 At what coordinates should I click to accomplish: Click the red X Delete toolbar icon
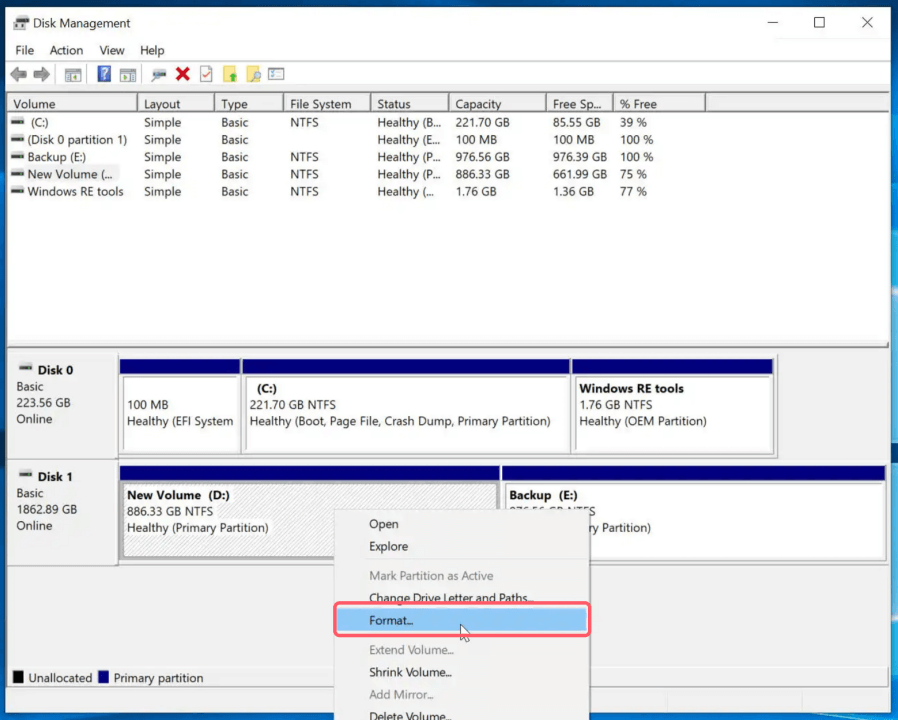coord(182,74)
